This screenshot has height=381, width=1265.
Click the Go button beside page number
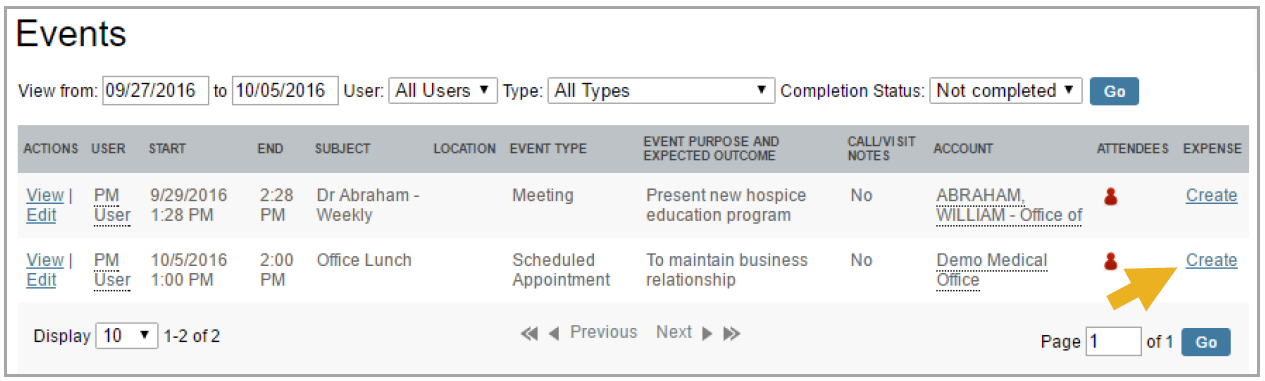pyautogui.click(x=1206, y=342)
